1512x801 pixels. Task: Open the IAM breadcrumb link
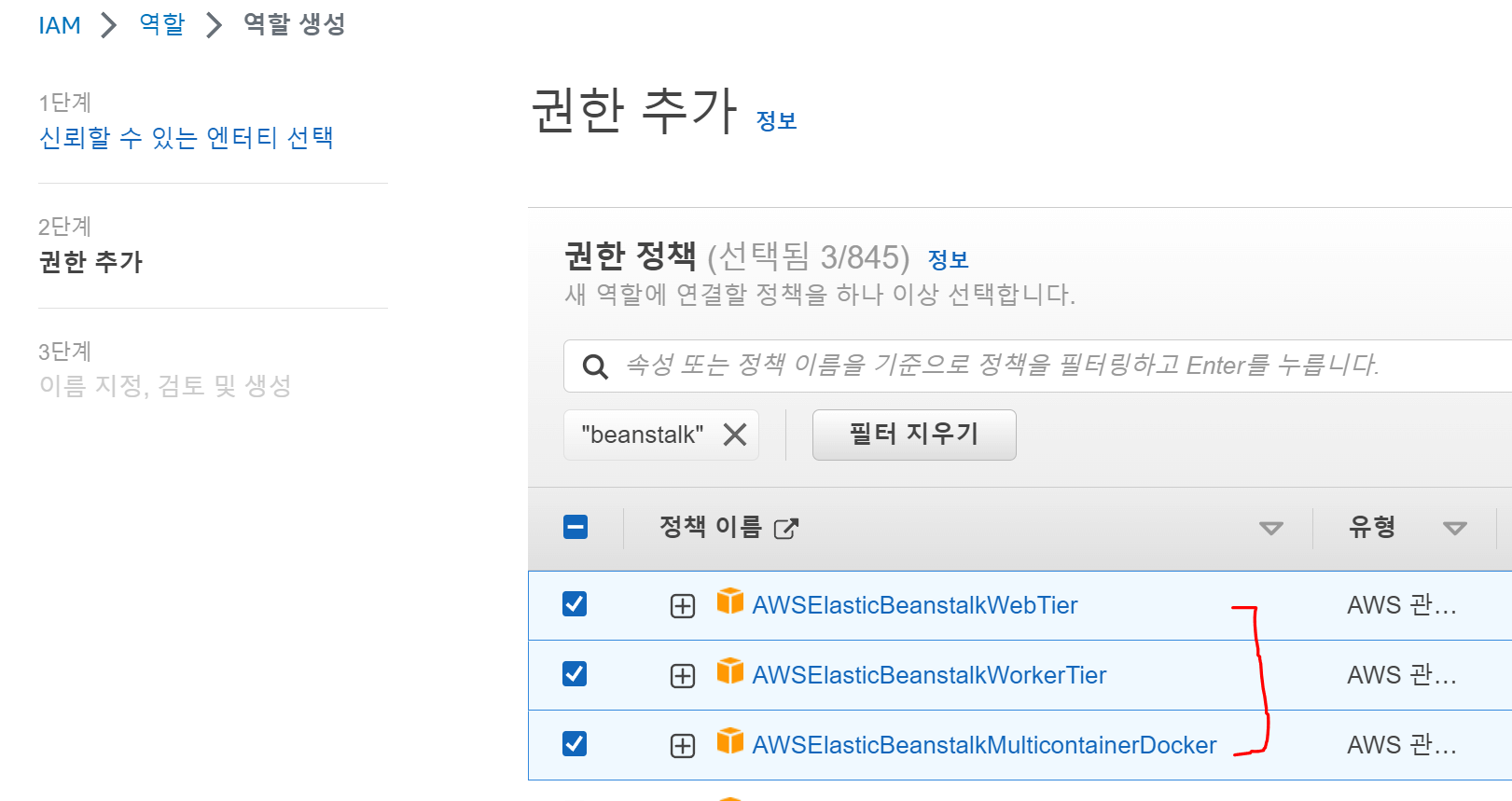[x=60, y=25]
